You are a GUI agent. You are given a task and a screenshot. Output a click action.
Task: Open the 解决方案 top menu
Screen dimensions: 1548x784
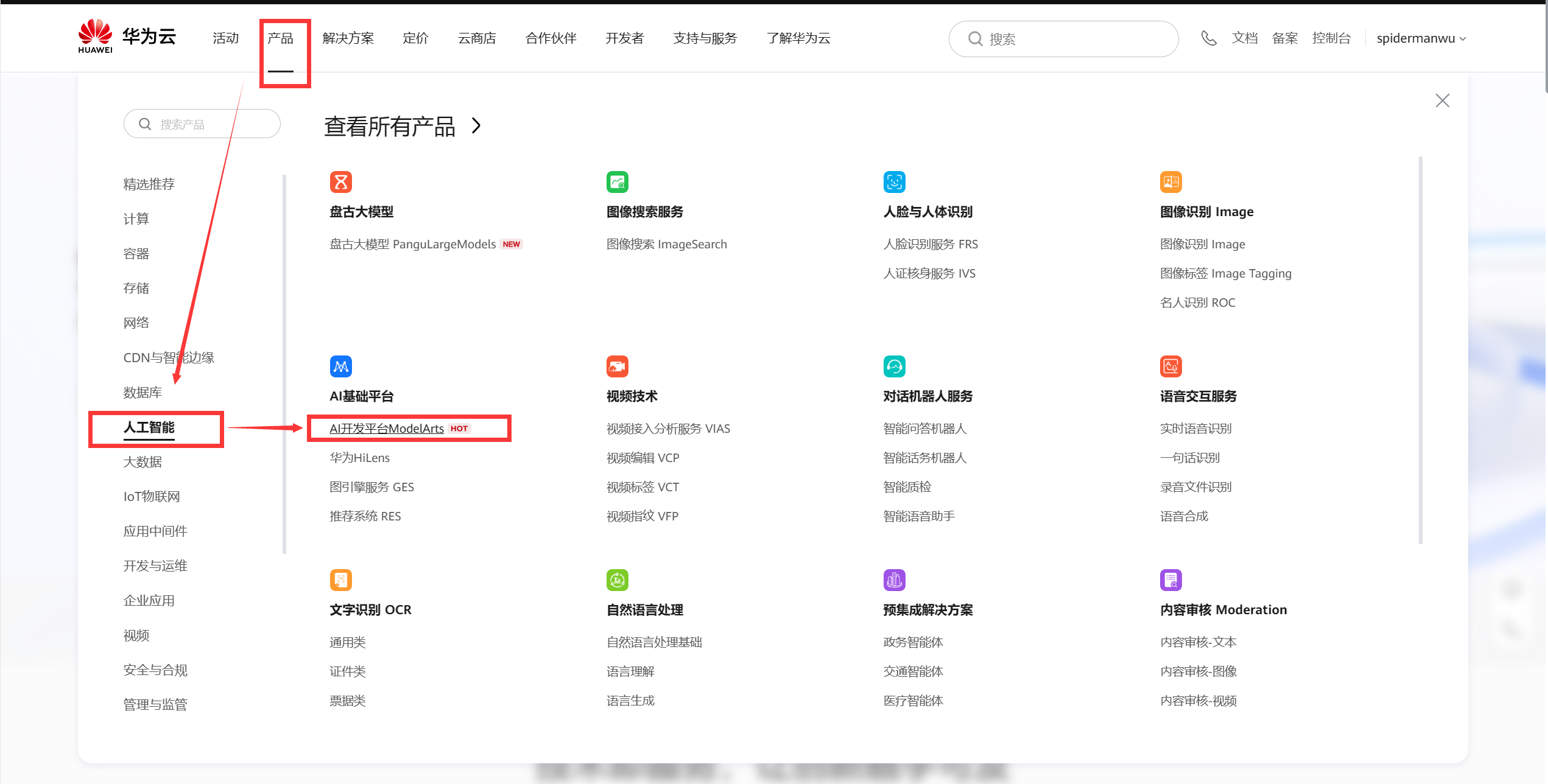[x=348, y=38]
